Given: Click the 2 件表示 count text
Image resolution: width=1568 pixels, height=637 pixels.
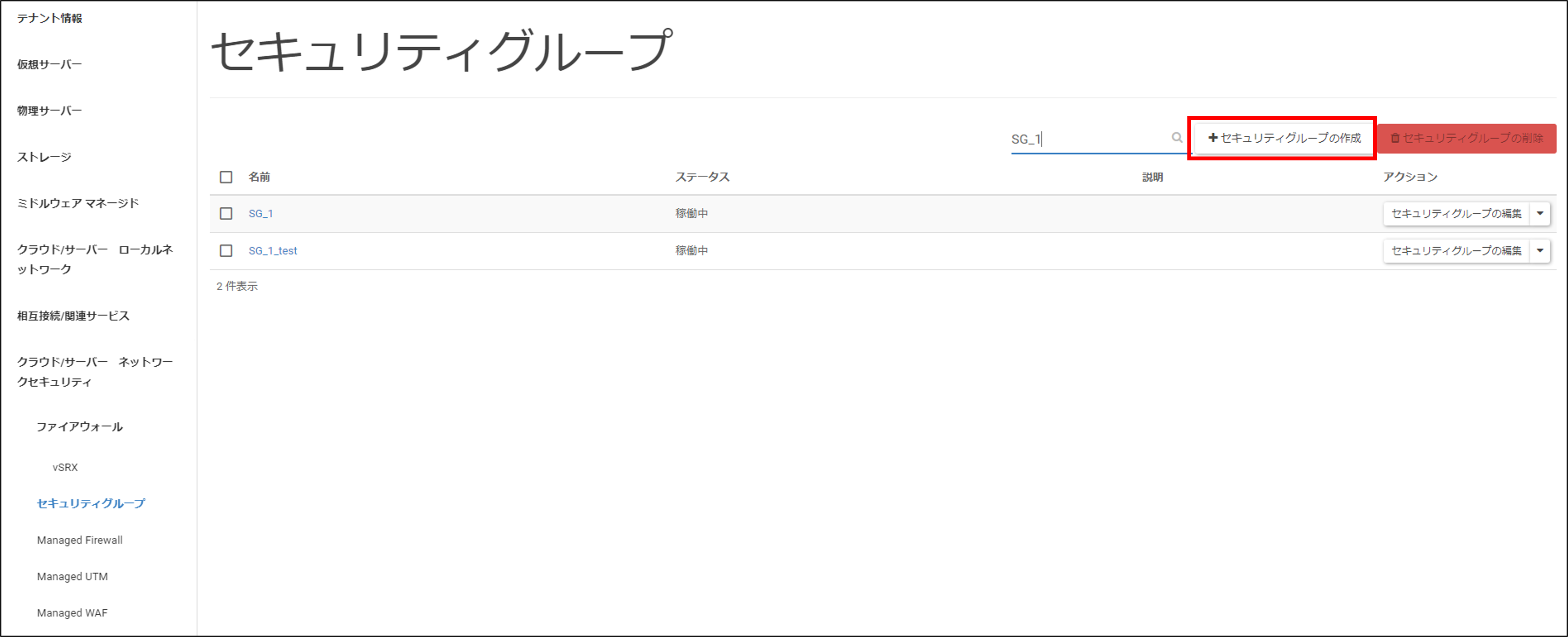Looking at the screenshot, I should coord(237,286).
